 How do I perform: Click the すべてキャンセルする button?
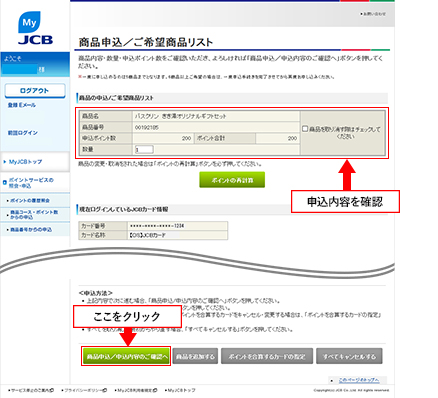click(349, 356)
